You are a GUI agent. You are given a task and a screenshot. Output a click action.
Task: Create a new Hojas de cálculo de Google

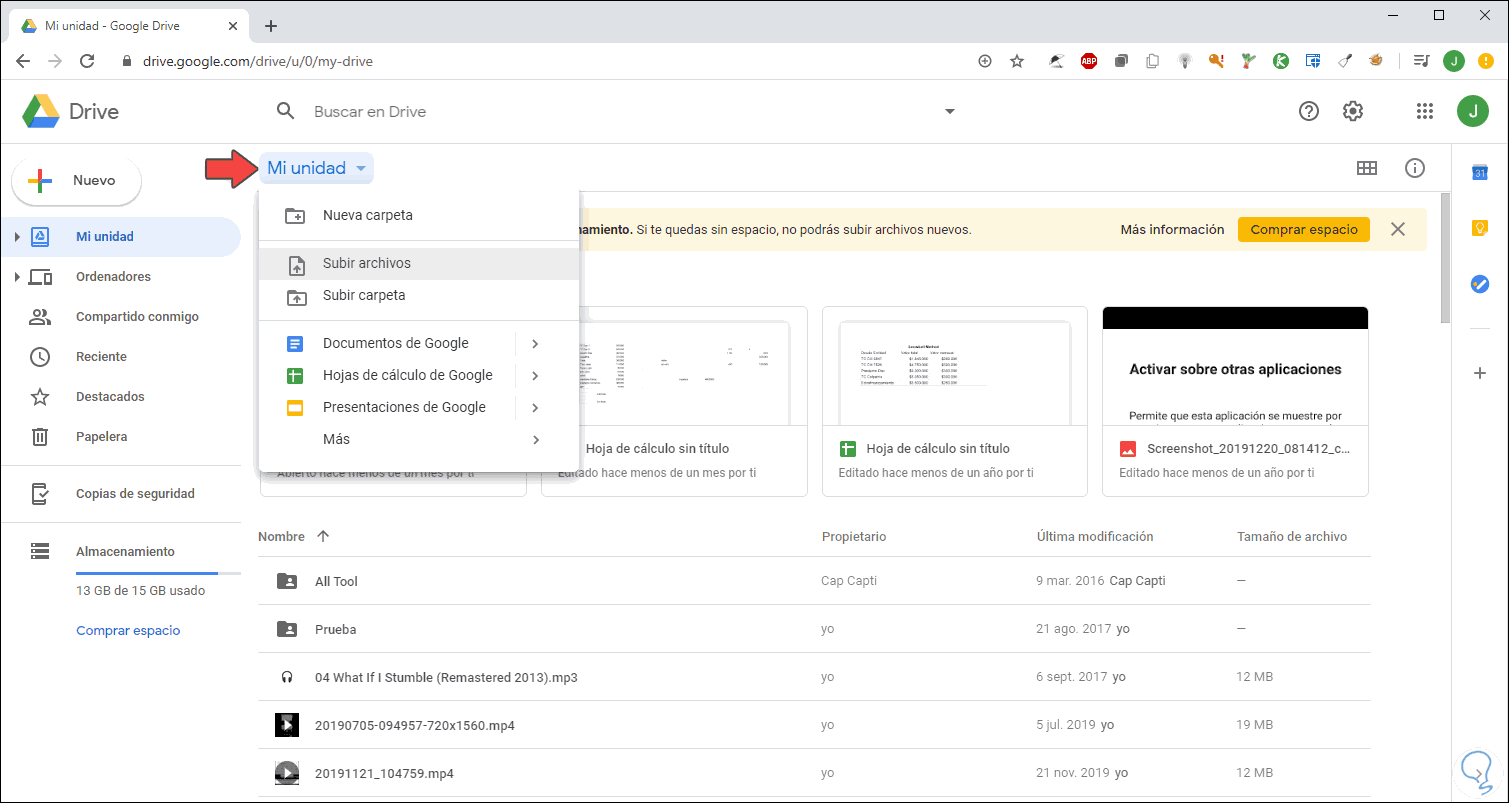pyautogui.click(x=387, y=375)
